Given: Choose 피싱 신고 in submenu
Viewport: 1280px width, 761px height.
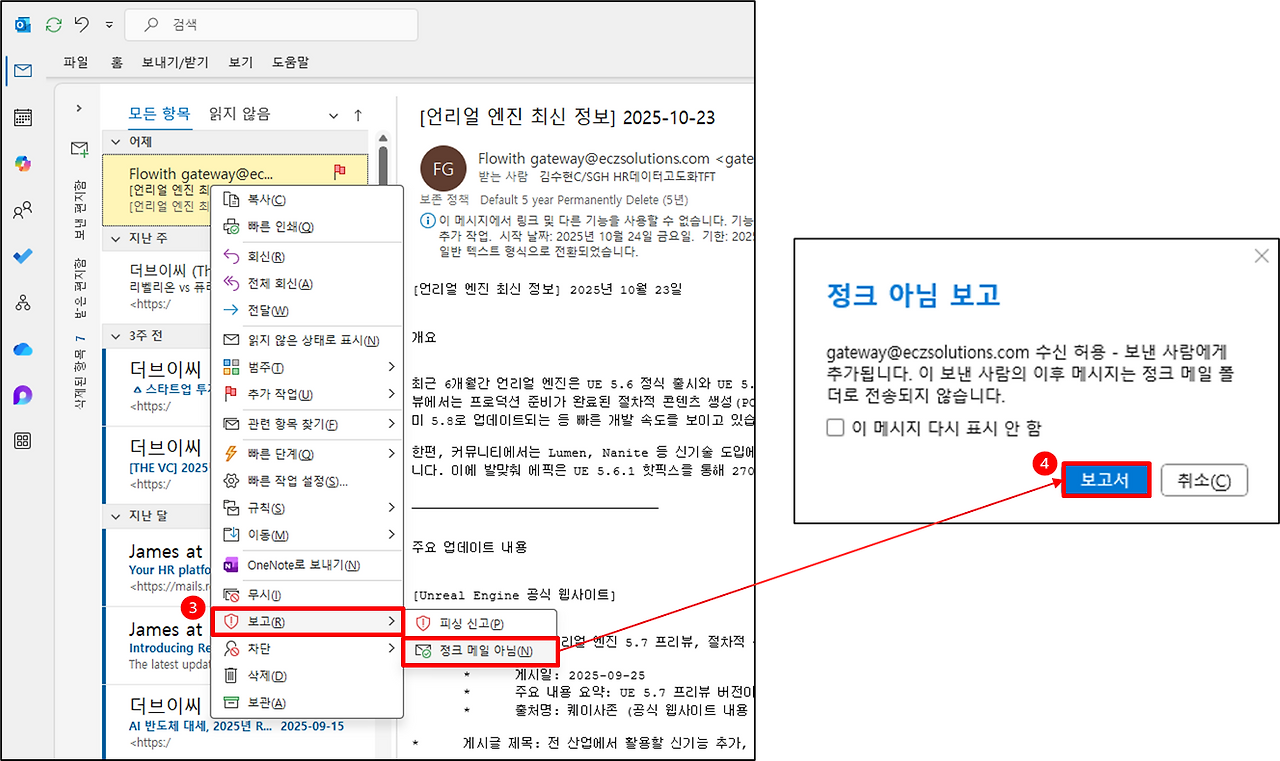Looking at the screenshot, I should (x=480, y=623).
